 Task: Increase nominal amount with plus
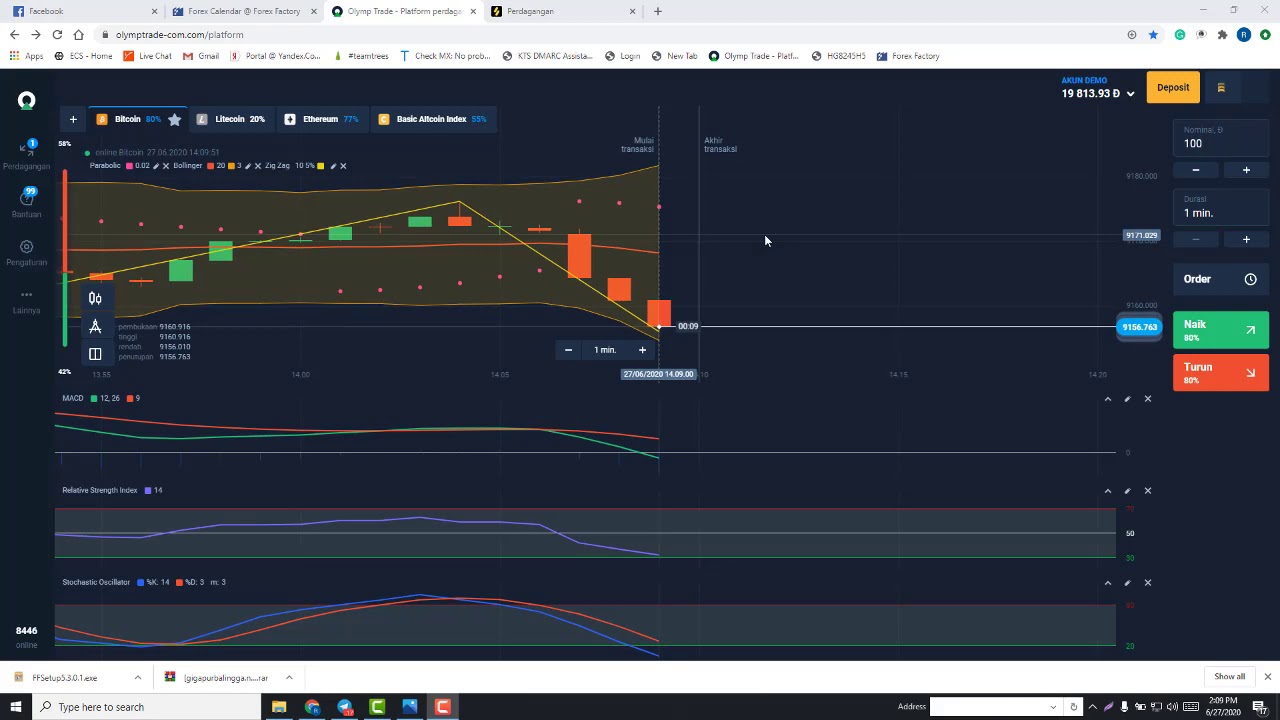pos(1246,170)
